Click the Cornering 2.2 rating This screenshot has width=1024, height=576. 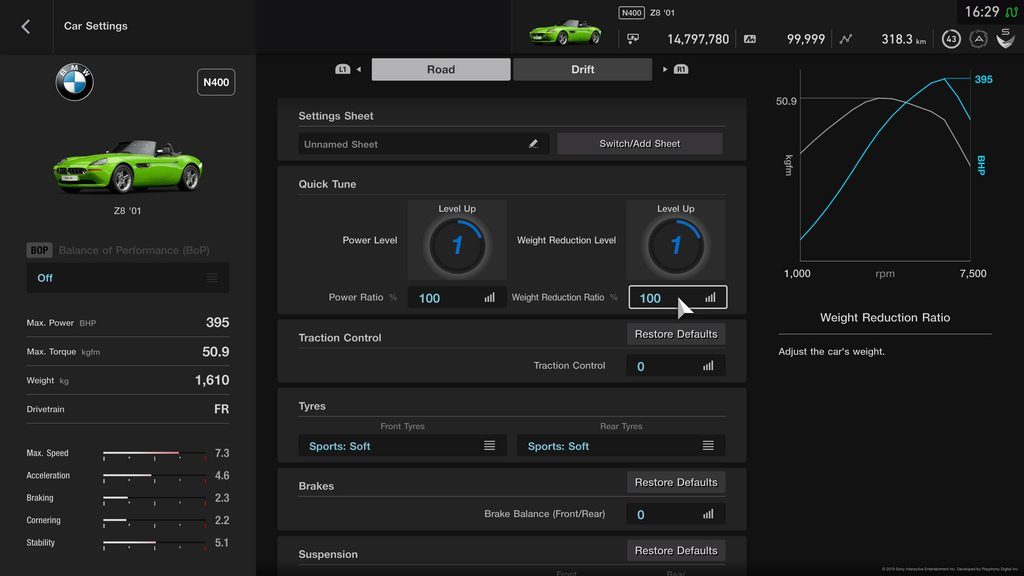coord(222,520)
